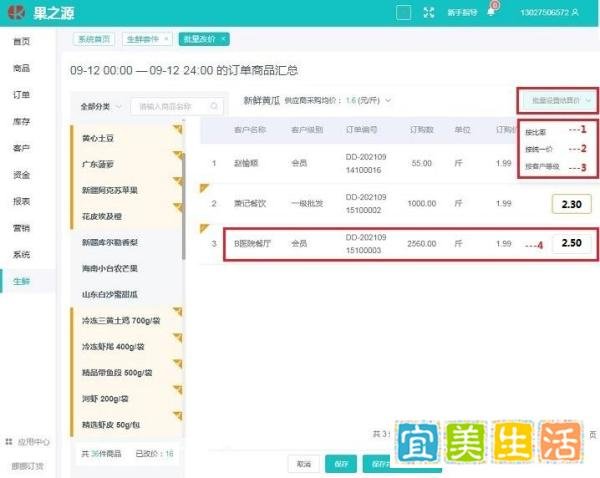Click the 取消 button
This screenshot has width=600, height=478.
coord(303,464)
